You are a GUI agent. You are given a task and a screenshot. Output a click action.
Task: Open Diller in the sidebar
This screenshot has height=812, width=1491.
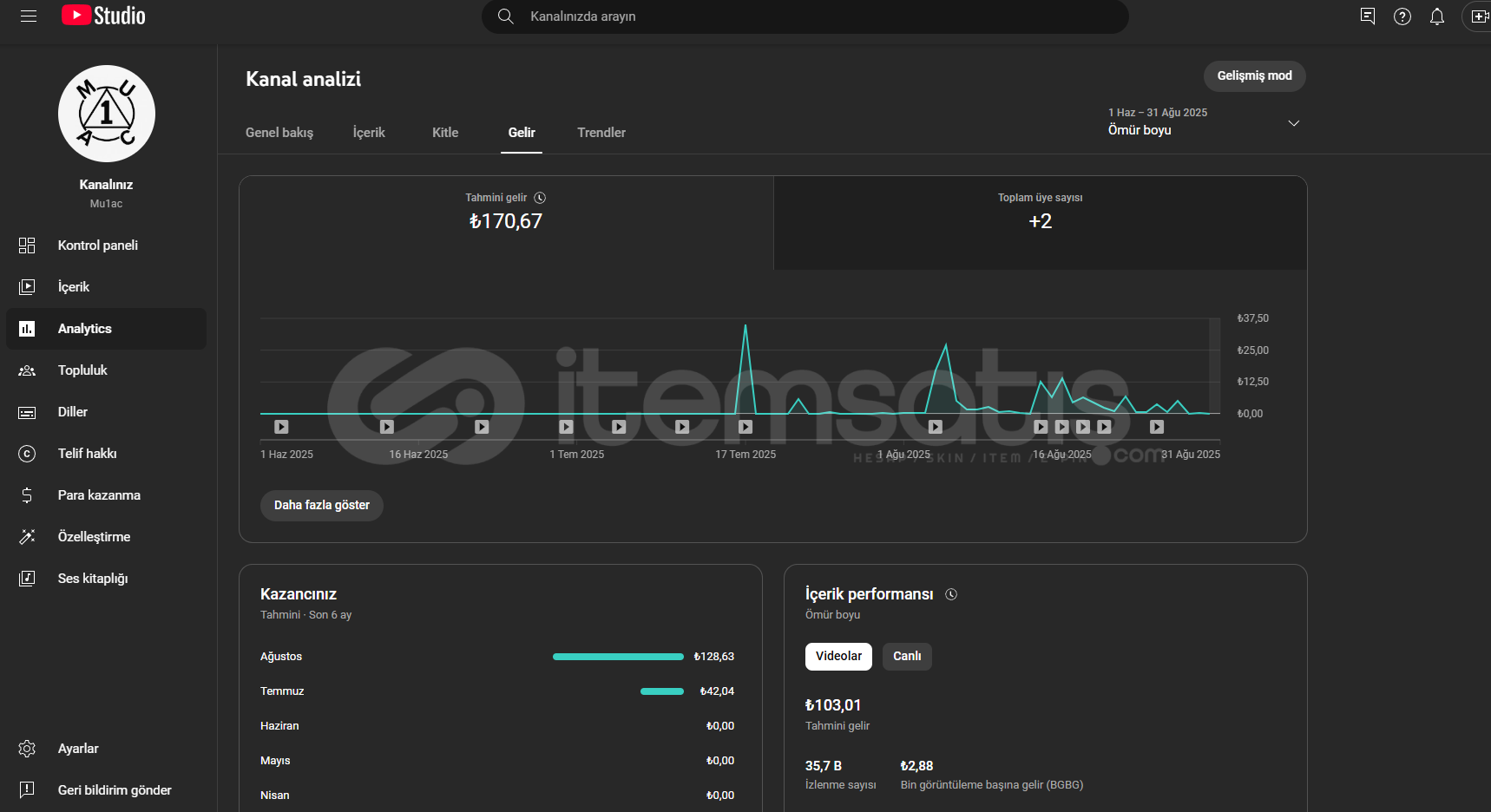point(107,412)
